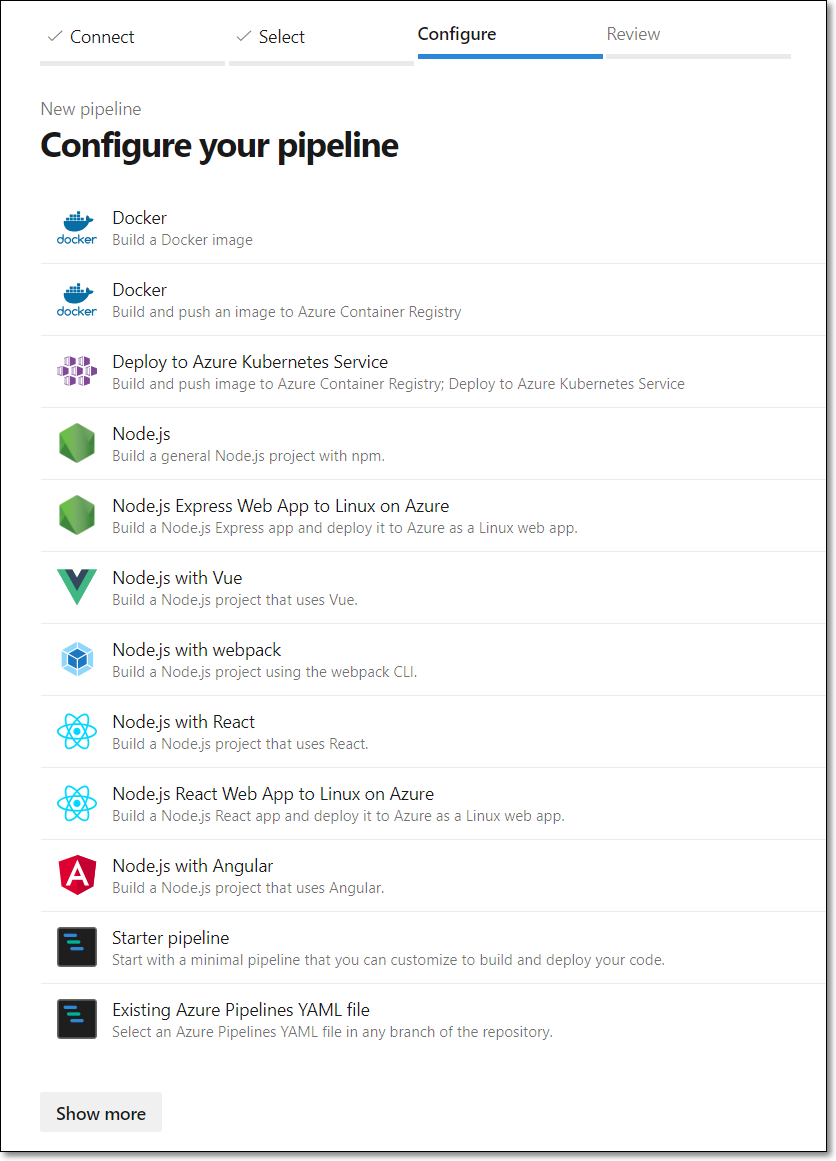
Task: Click 'Build and push an image to Azure Container Registry'
Action: coord(287,312)
